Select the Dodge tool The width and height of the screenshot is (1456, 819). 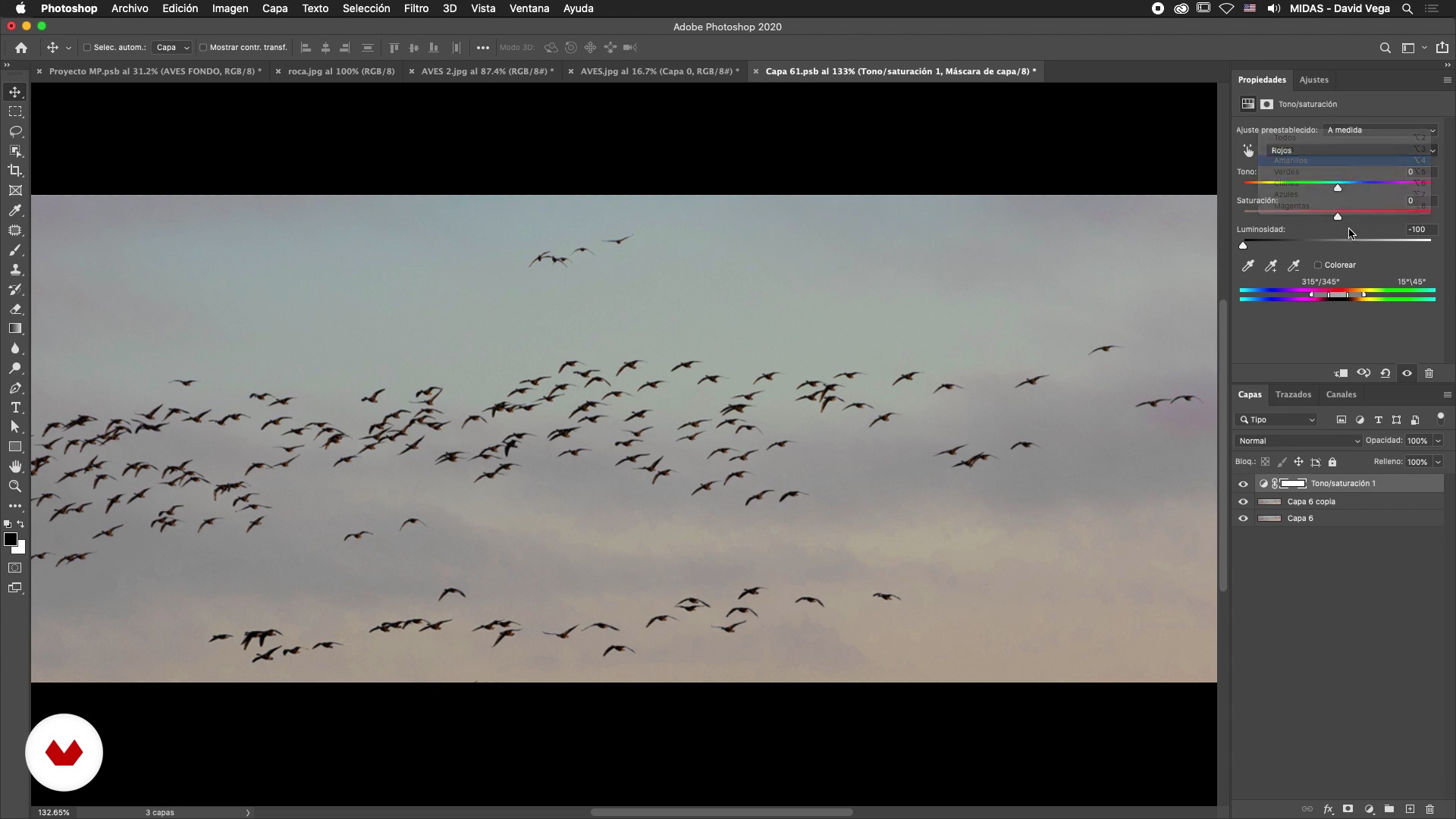point(15,369)
